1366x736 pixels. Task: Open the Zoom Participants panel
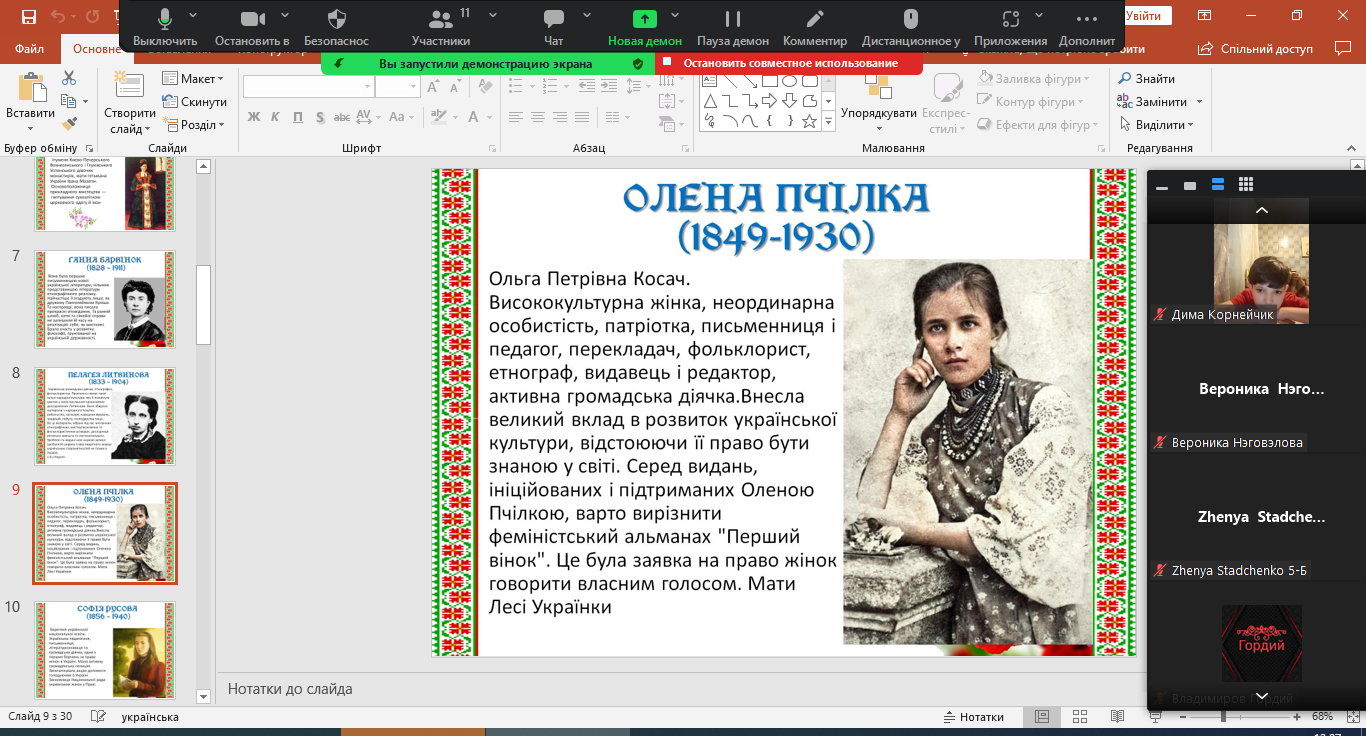pos(440,20)
